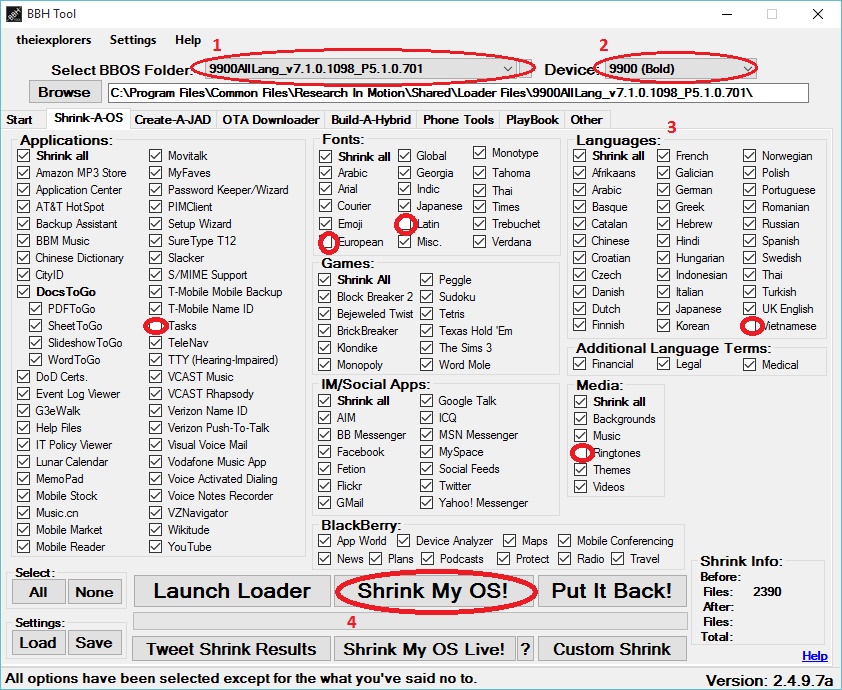Toggle the Languages Shrink all checkbox
This screenshot has width=842, height=690.
tap(579, 156)
